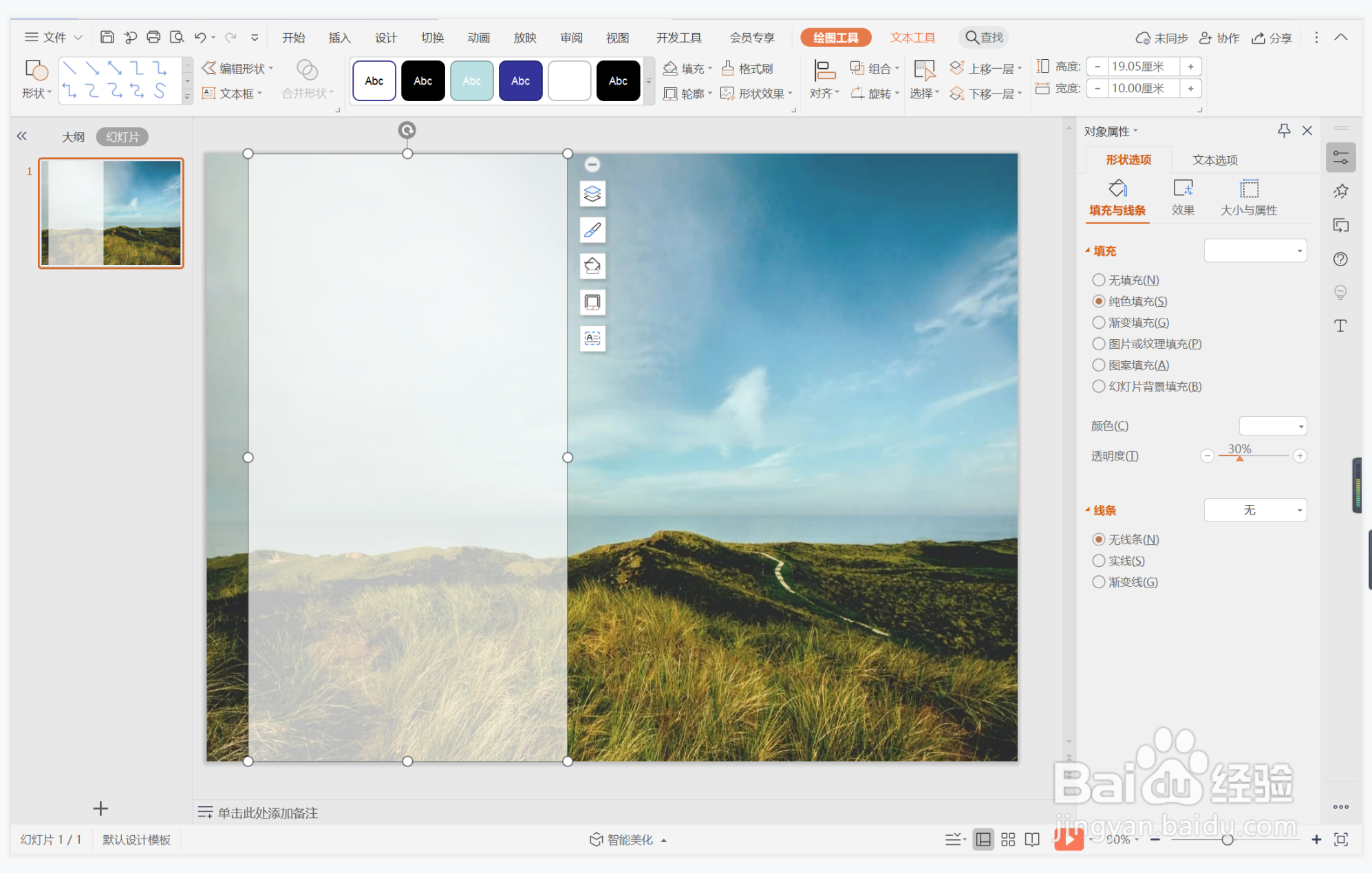Switch to 文本选项 panel tab
This screenshot has width=1372, height=873.
click(1214, 160)
